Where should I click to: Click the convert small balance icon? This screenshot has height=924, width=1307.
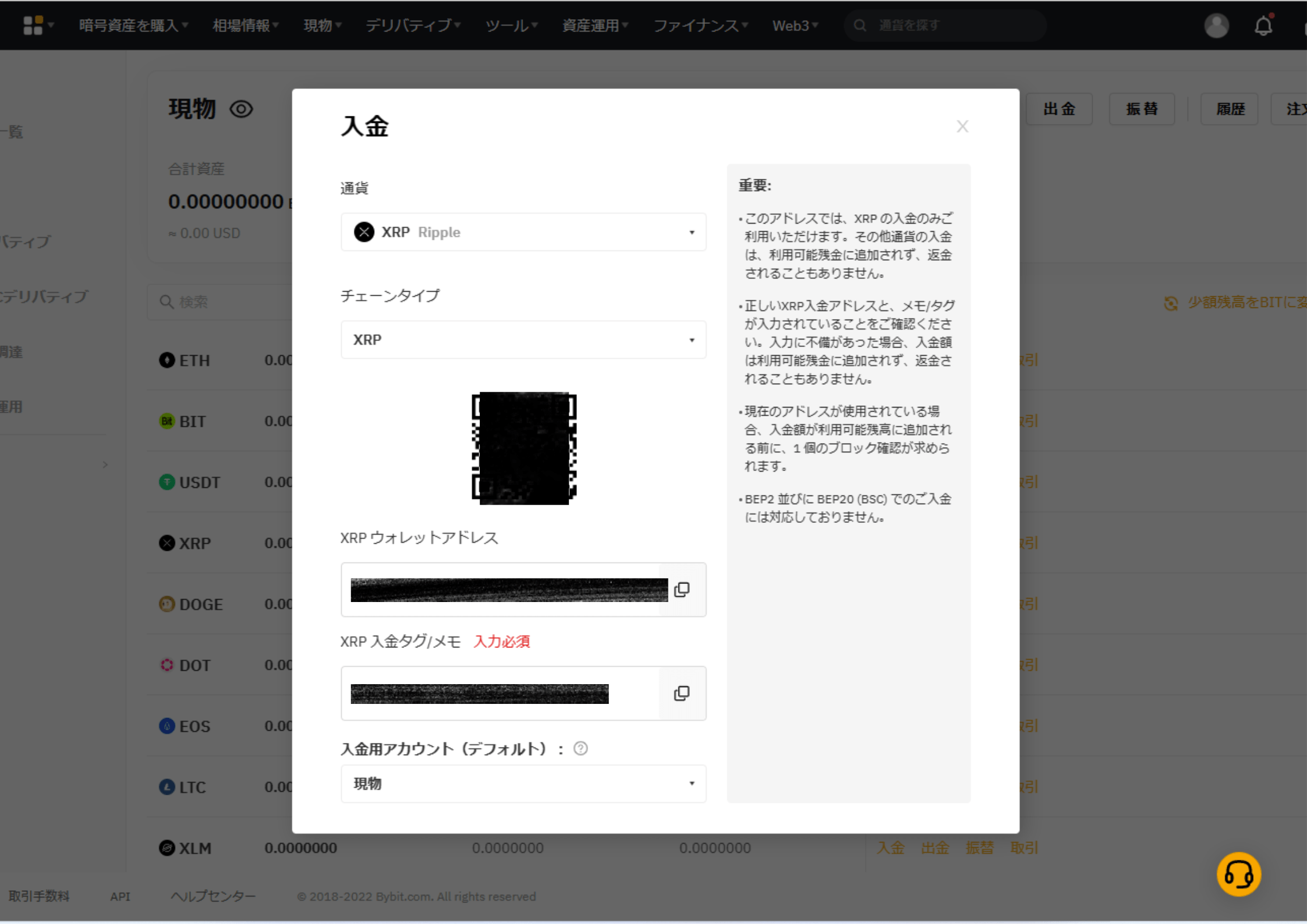click(1171, 303)
